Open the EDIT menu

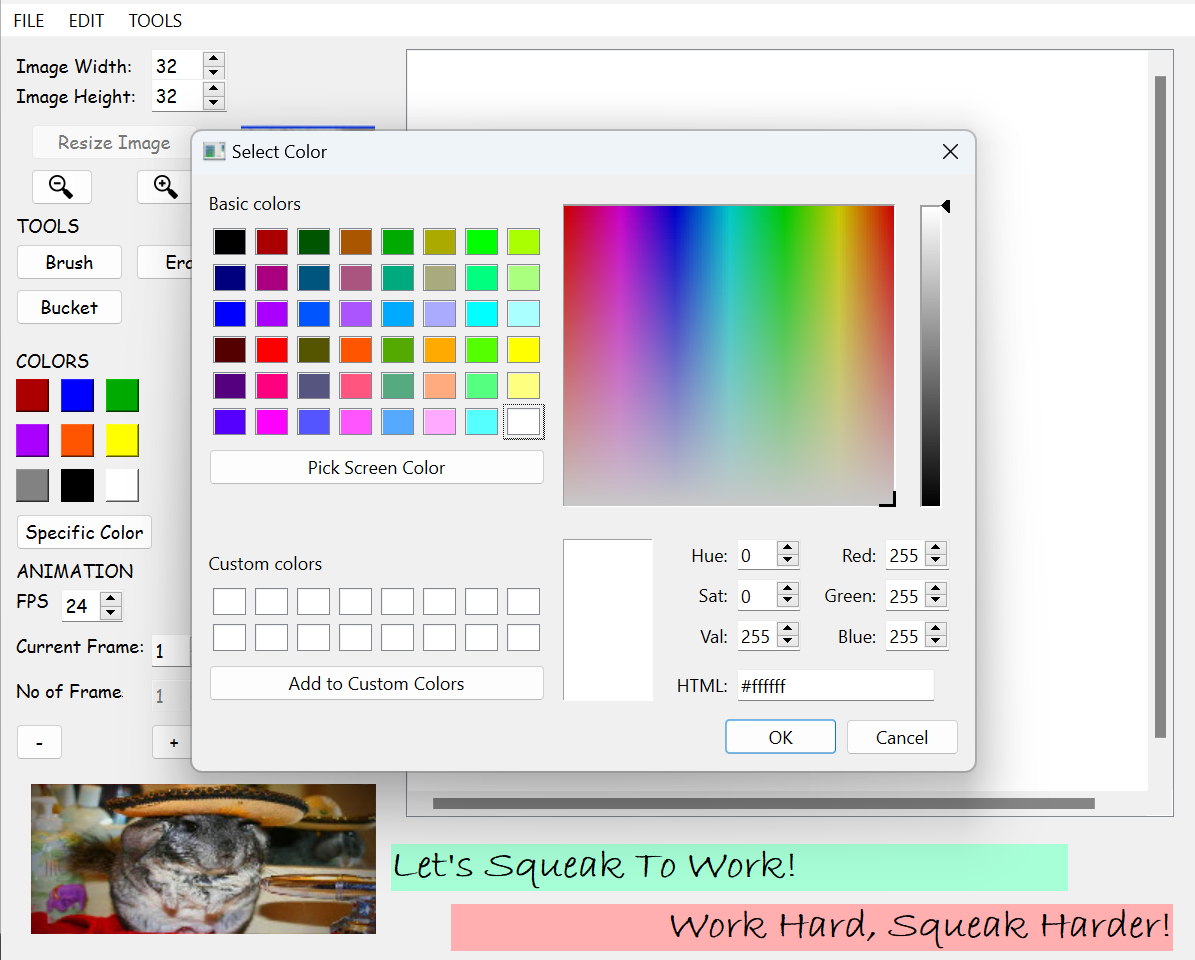[86, 20]
